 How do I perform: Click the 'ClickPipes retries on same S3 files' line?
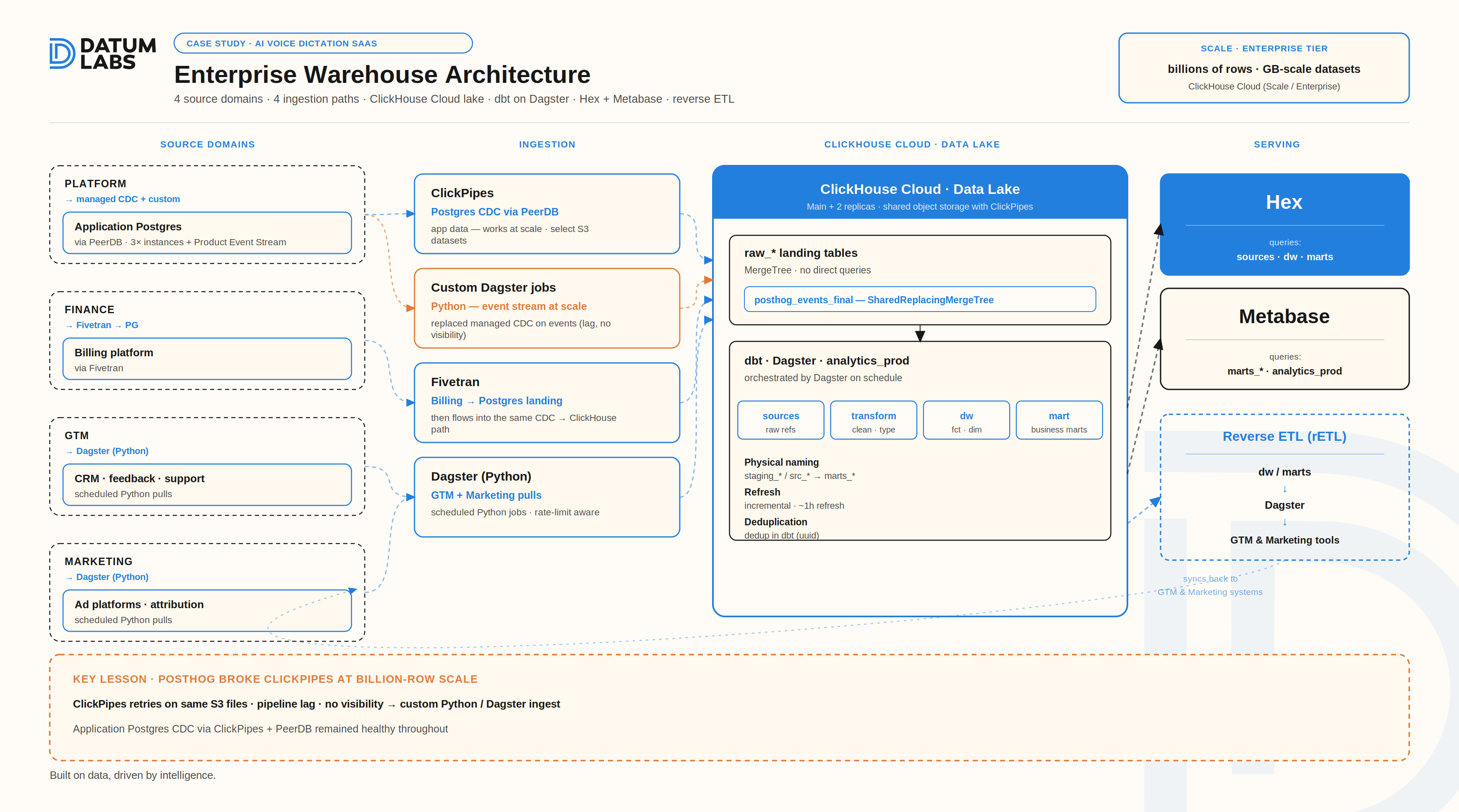pos(316,704)
